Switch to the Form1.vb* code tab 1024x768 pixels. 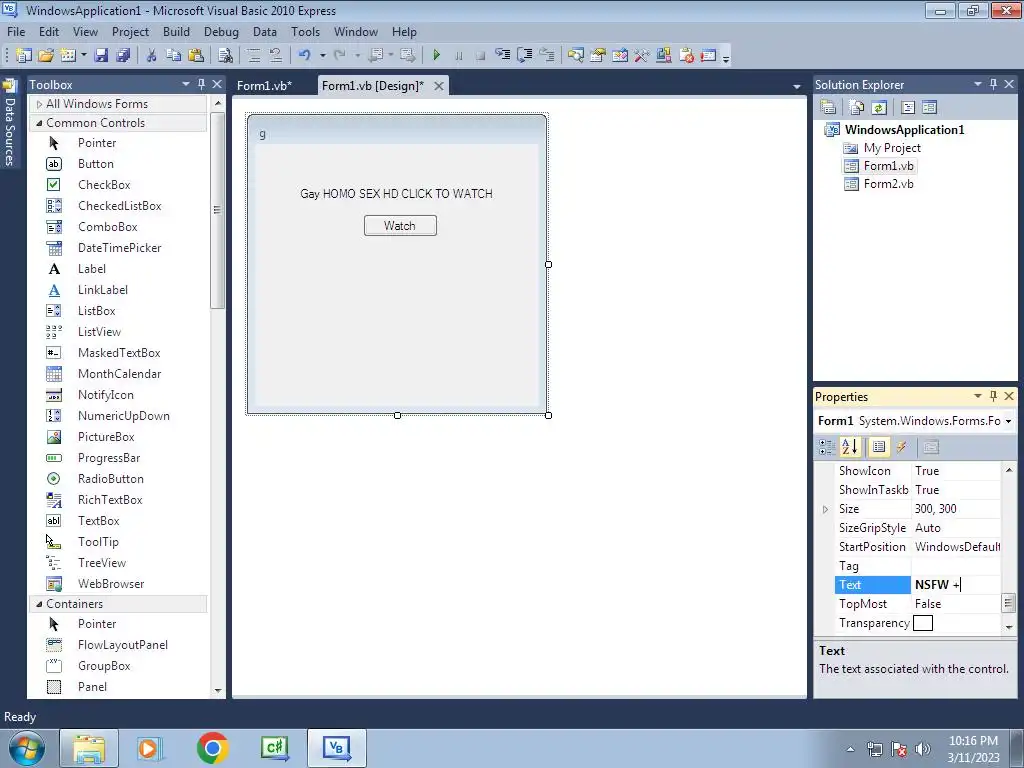[264, 86]
